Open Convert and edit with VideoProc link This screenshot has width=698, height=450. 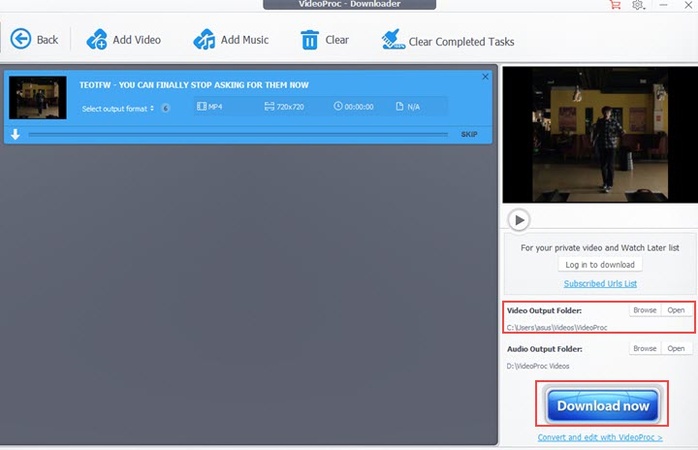click(600, 438)
